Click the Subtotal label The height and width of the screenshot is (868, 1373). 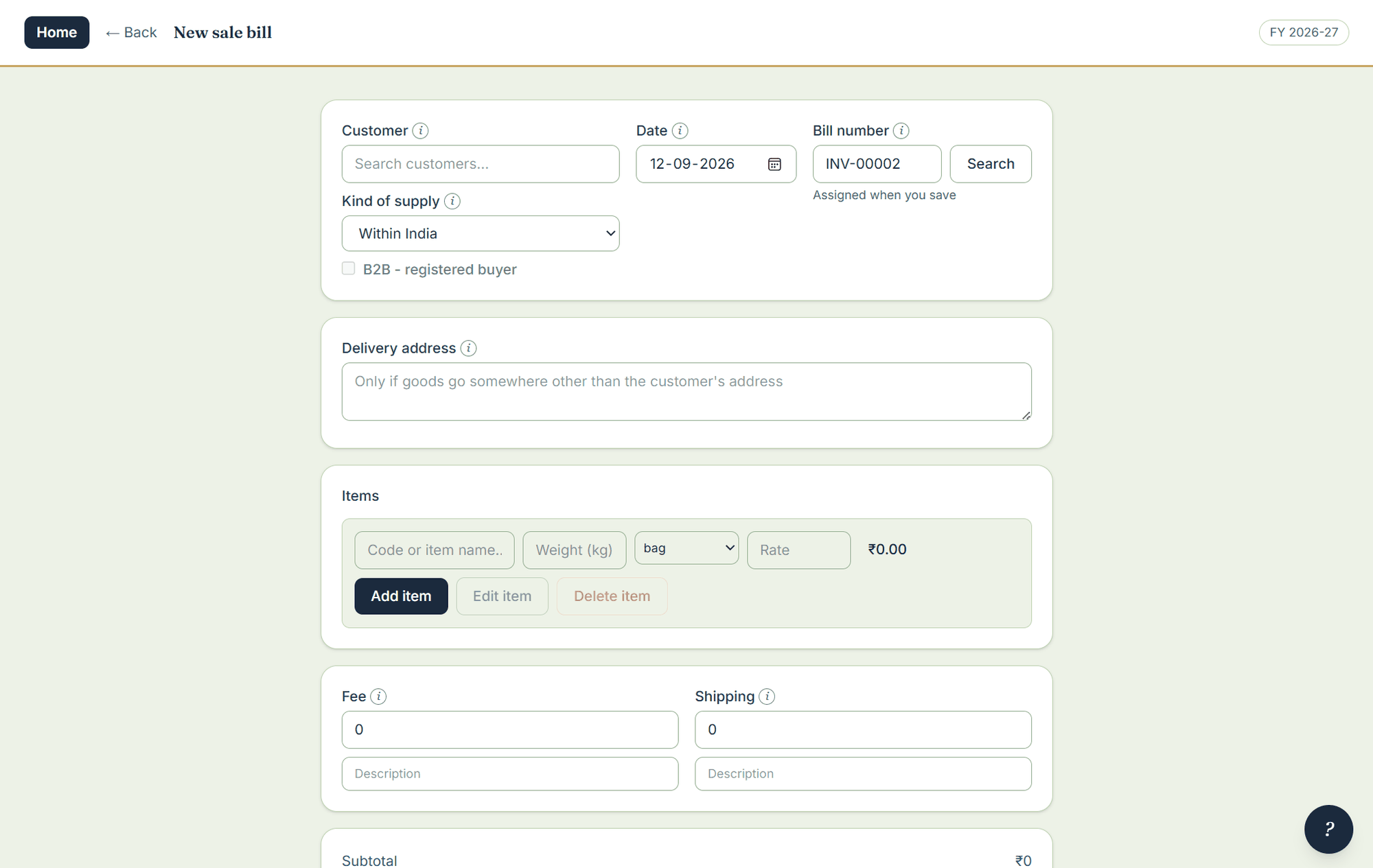pyautogui.click(x=369, y=860)
